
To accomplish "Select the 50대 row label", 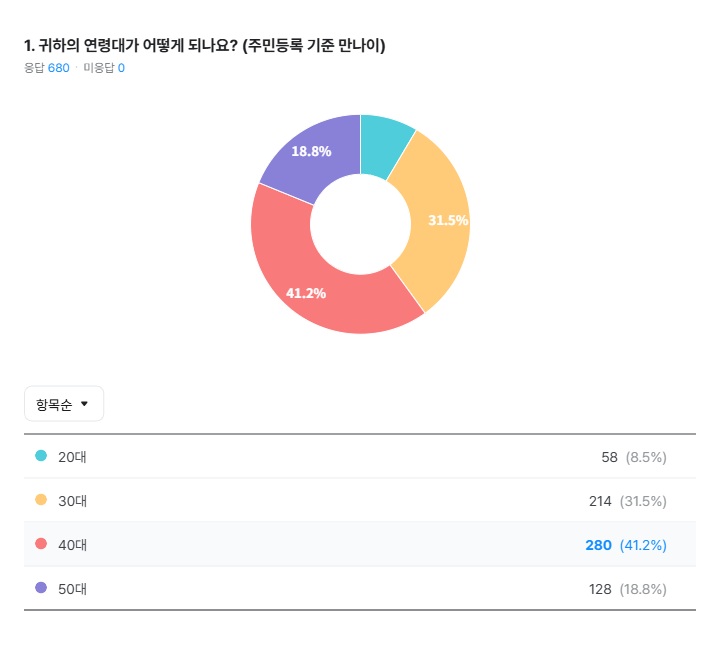I will pos(73,589).
